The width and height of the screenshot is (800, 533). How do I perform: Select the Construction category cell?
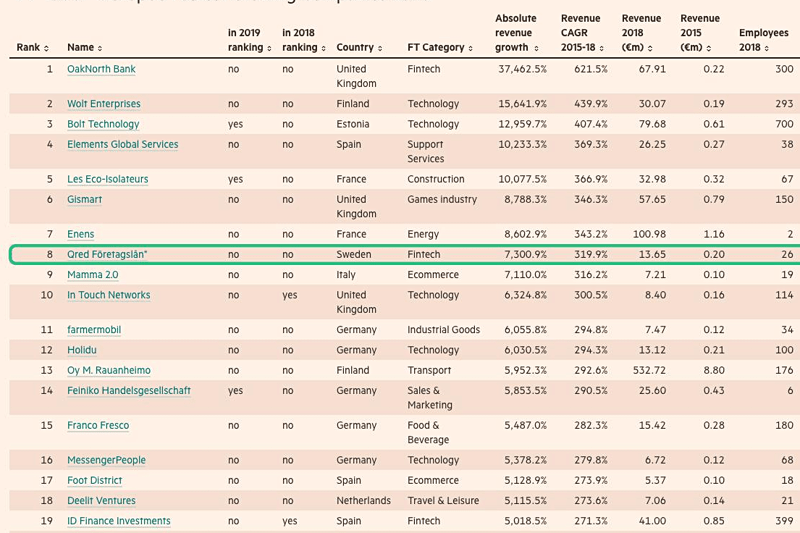tap(436, 179)
